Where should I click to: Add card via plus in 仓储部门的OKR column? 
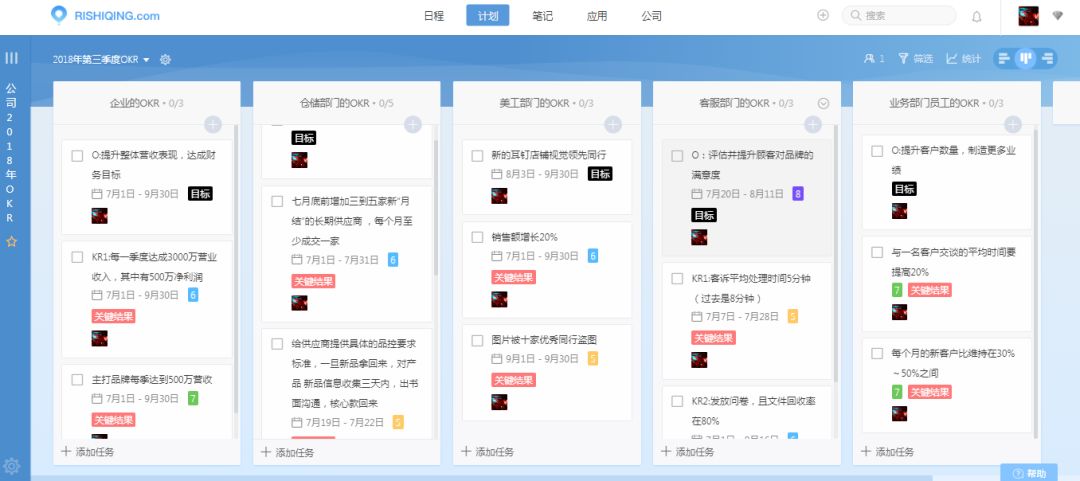pyautogui.click(x=413, y=125)
